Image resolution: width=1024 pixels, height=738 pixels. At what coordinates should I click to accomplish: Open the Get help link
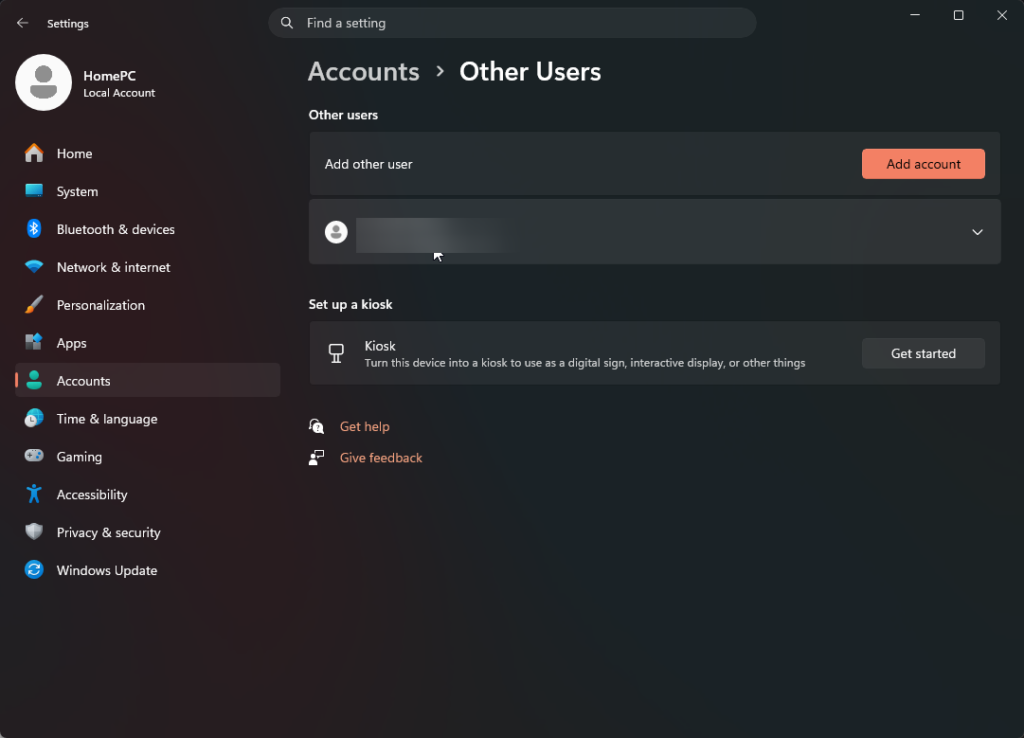(x=364, y=426)
